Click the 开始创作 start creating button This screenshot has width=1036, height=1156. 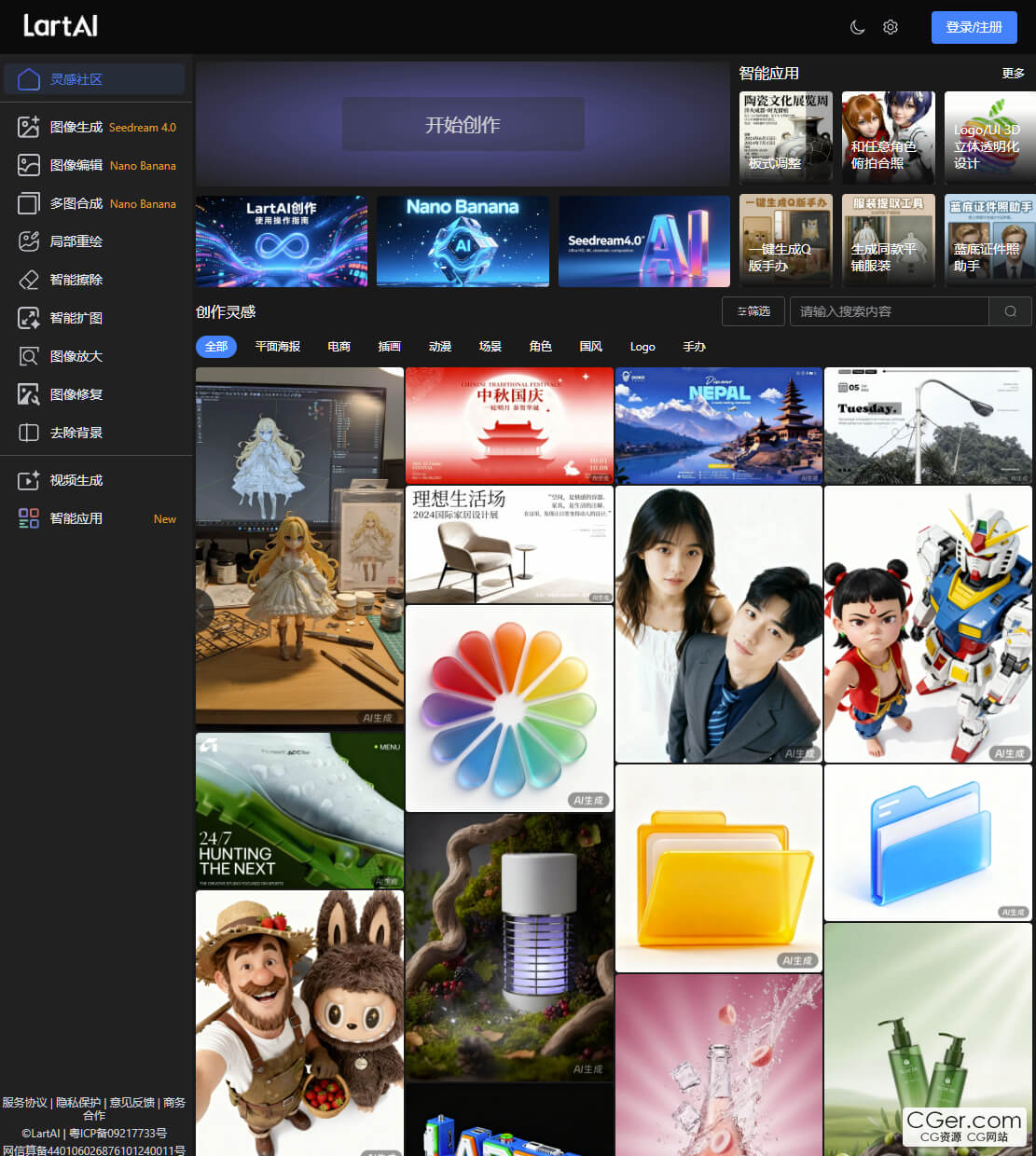pyautogui.click(x=463, y=125)
